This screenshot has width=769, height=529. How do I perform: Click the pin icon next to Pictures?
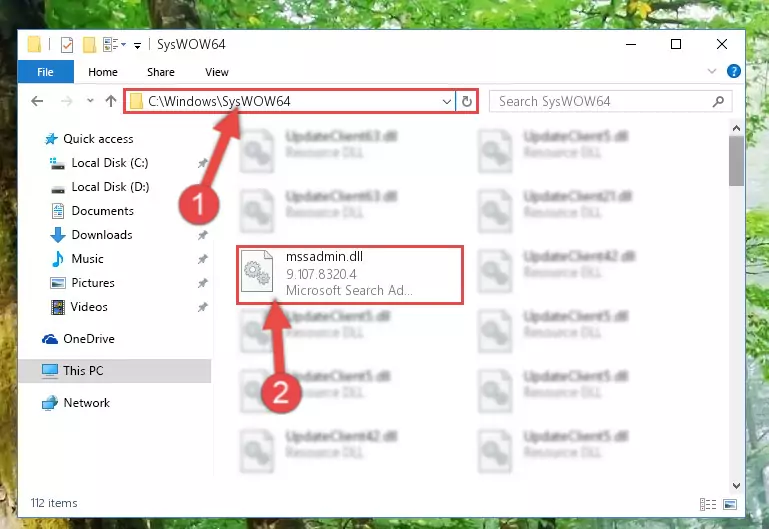202,283
